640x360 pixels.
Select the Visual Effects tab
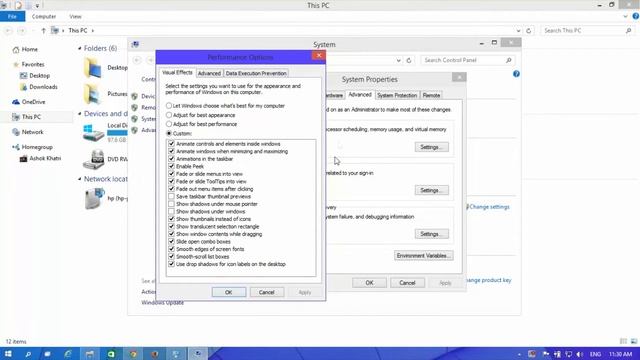[x=177, y=73]
